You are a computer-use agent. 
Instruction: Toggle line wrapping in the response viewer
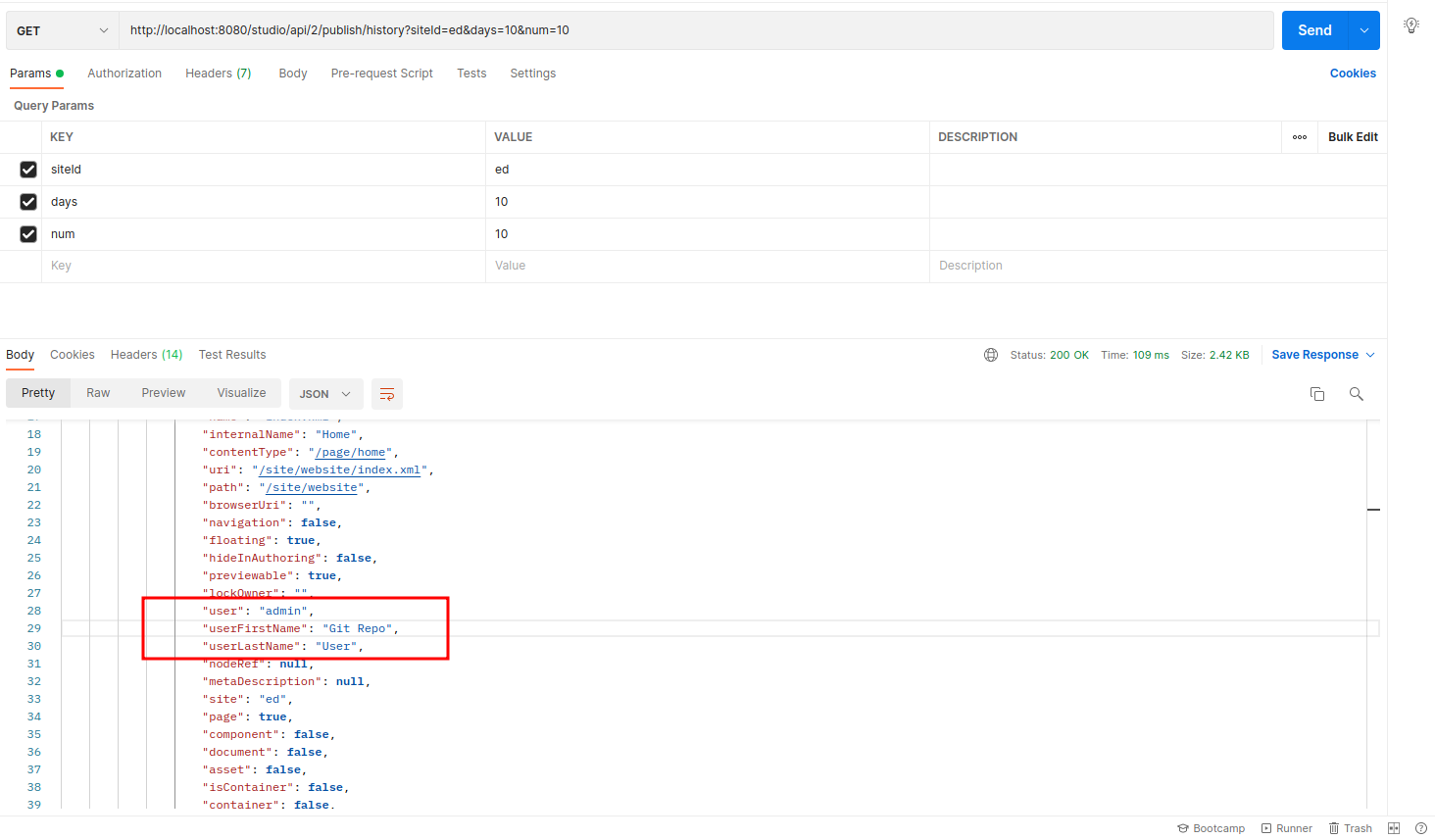click(x=386, y=393)
